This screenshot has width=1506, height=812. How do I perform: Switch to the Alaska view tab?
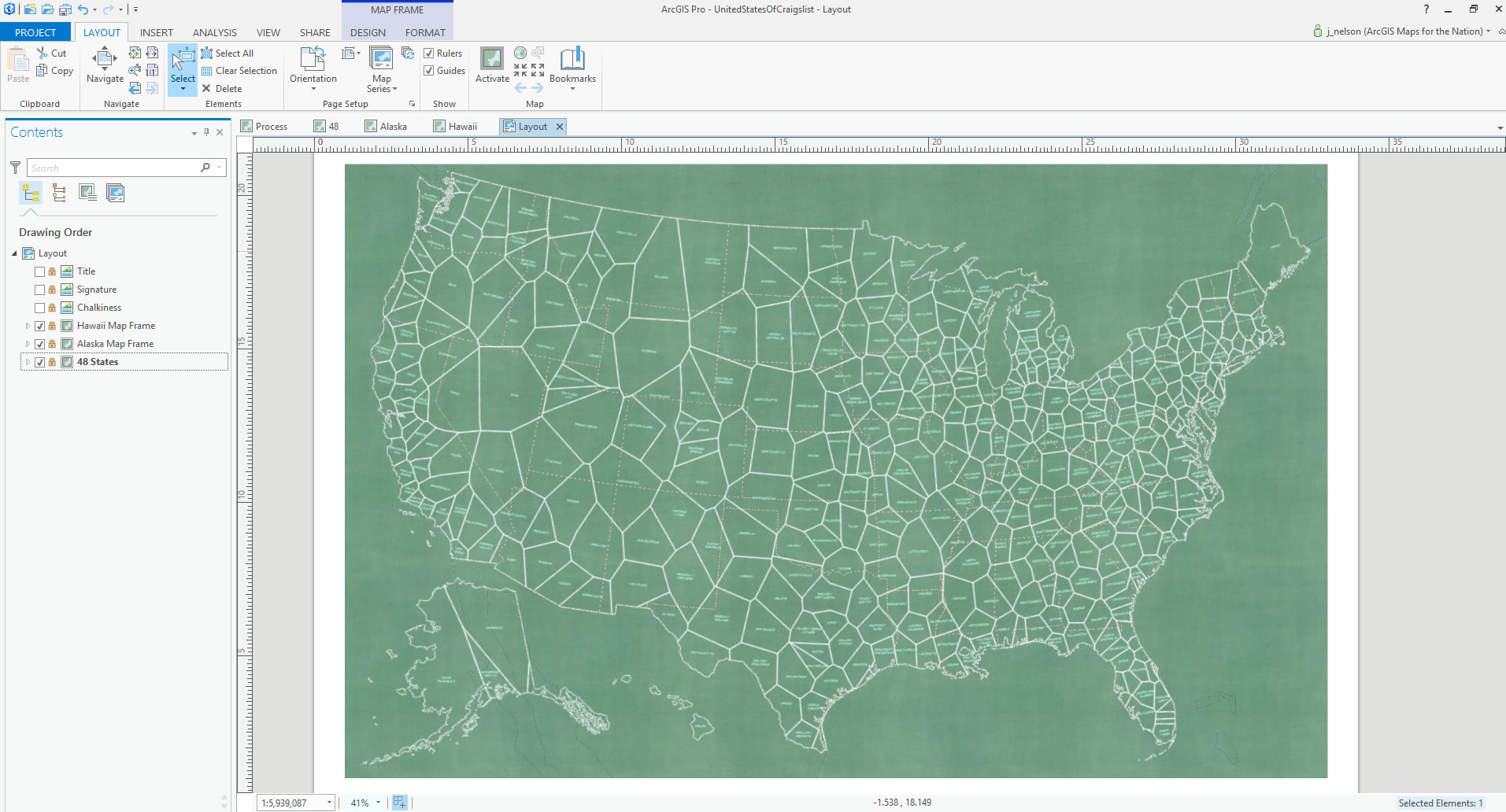pyautogui.click(x=386, y=126)
